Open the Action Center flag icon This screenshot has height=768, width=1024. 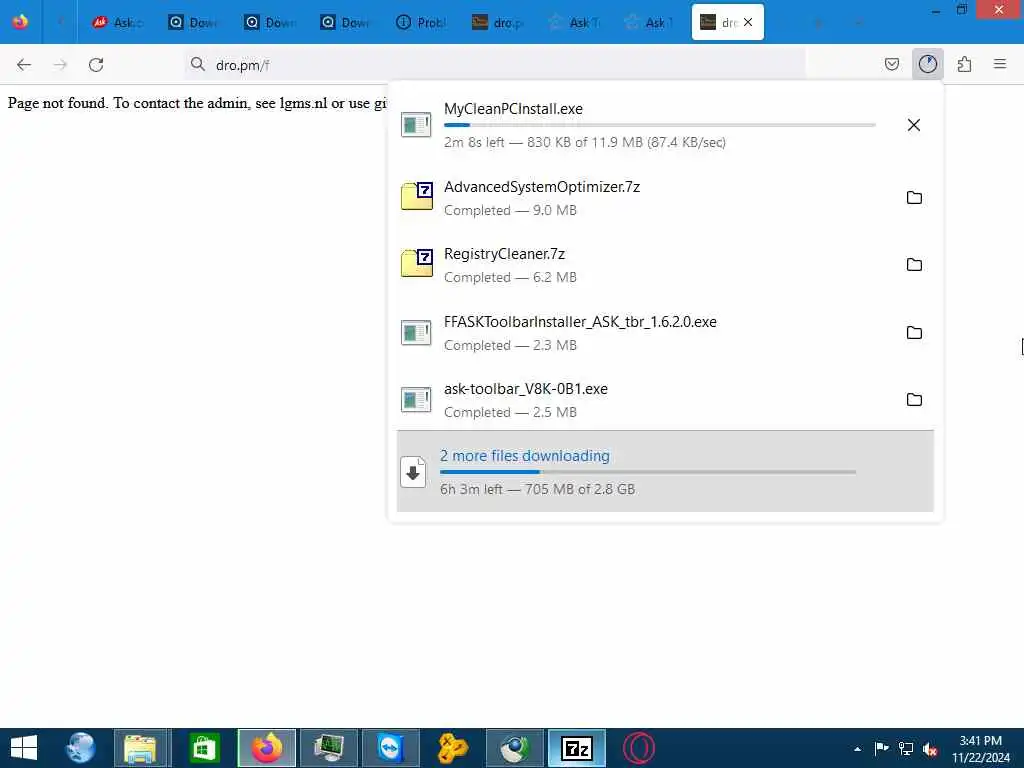(881, 749)
